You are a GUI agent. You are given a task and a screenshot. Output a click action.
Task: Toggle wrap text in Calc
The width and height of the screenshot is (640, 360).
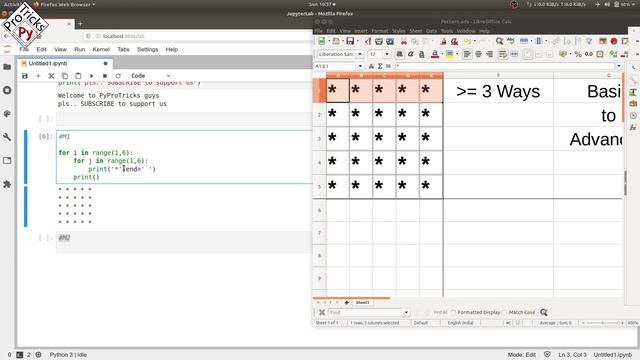tap(503, 54)
